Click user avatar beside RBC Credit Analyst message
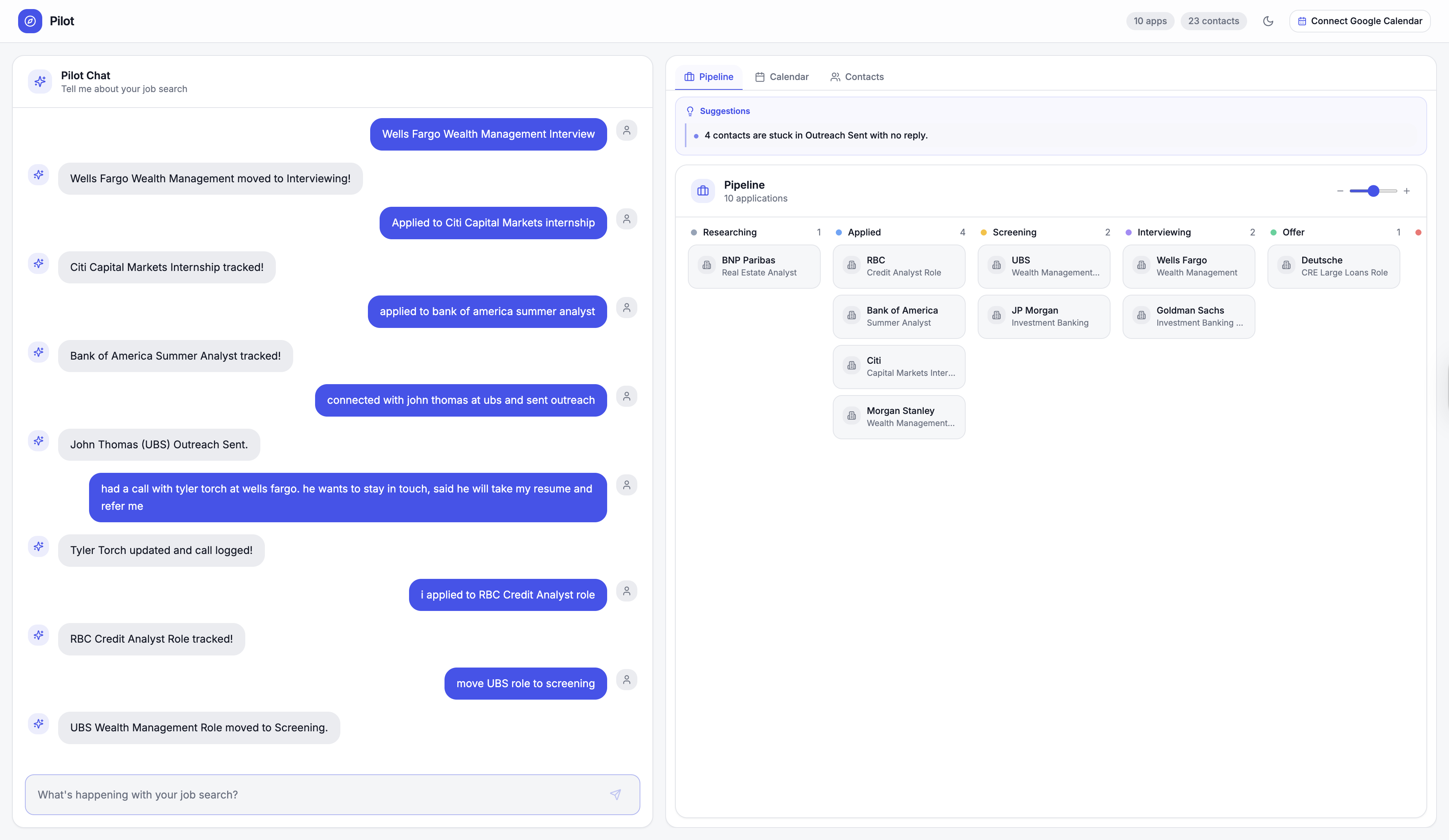 626,591
